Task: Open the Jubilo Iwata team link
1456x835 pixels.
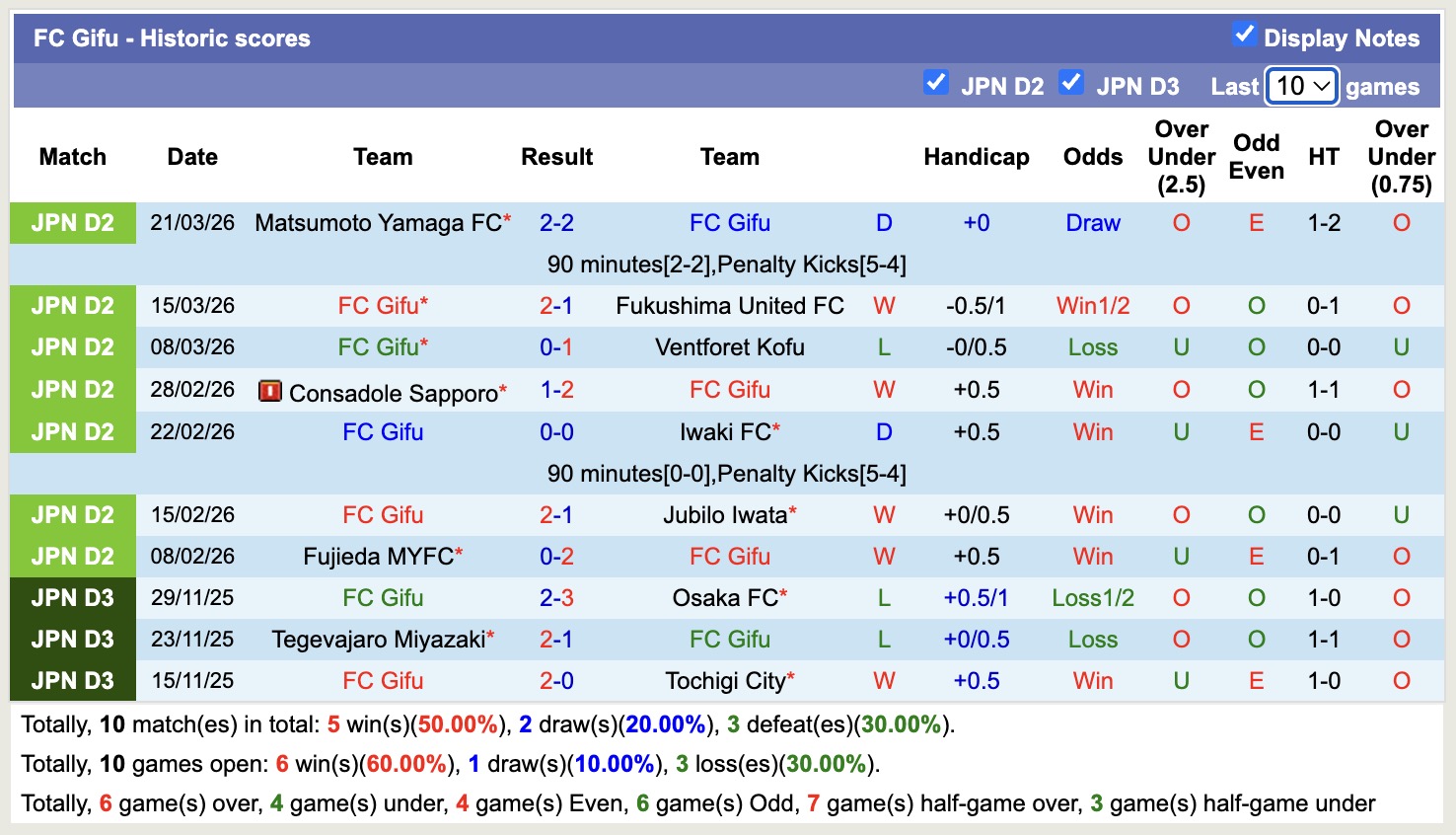Action: pos(725,515)
